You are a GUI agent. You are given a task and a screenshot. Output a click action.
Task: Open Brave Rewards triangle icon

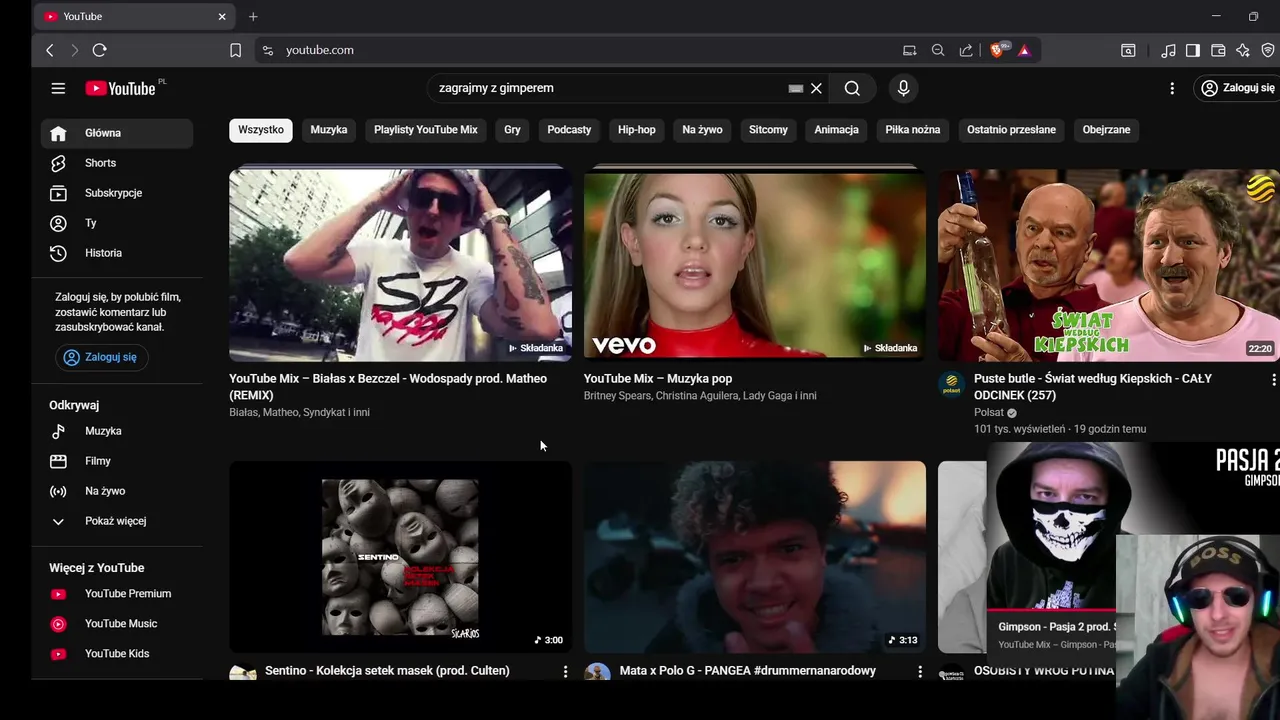click(1024, 50)
